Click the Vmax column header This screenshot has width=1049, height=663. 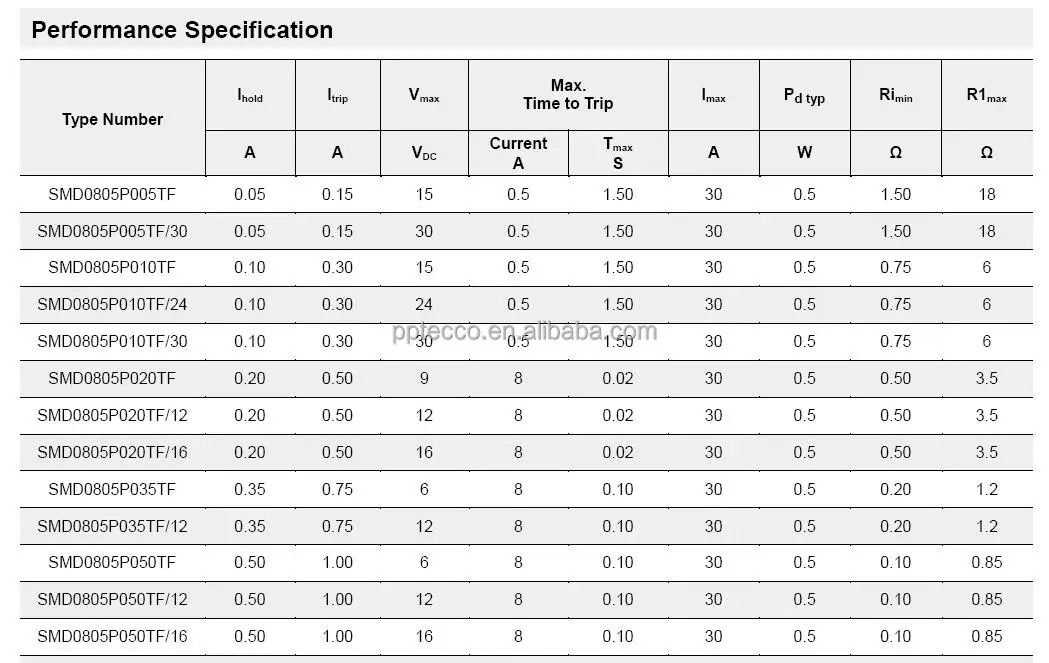(x=424, y=96)
